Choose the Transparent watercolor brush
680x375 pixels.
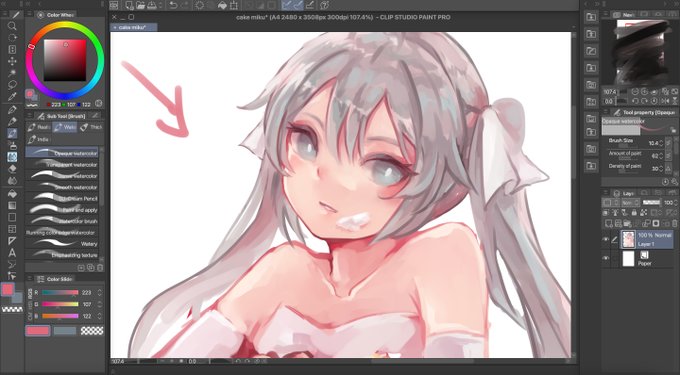click(62, 165)
